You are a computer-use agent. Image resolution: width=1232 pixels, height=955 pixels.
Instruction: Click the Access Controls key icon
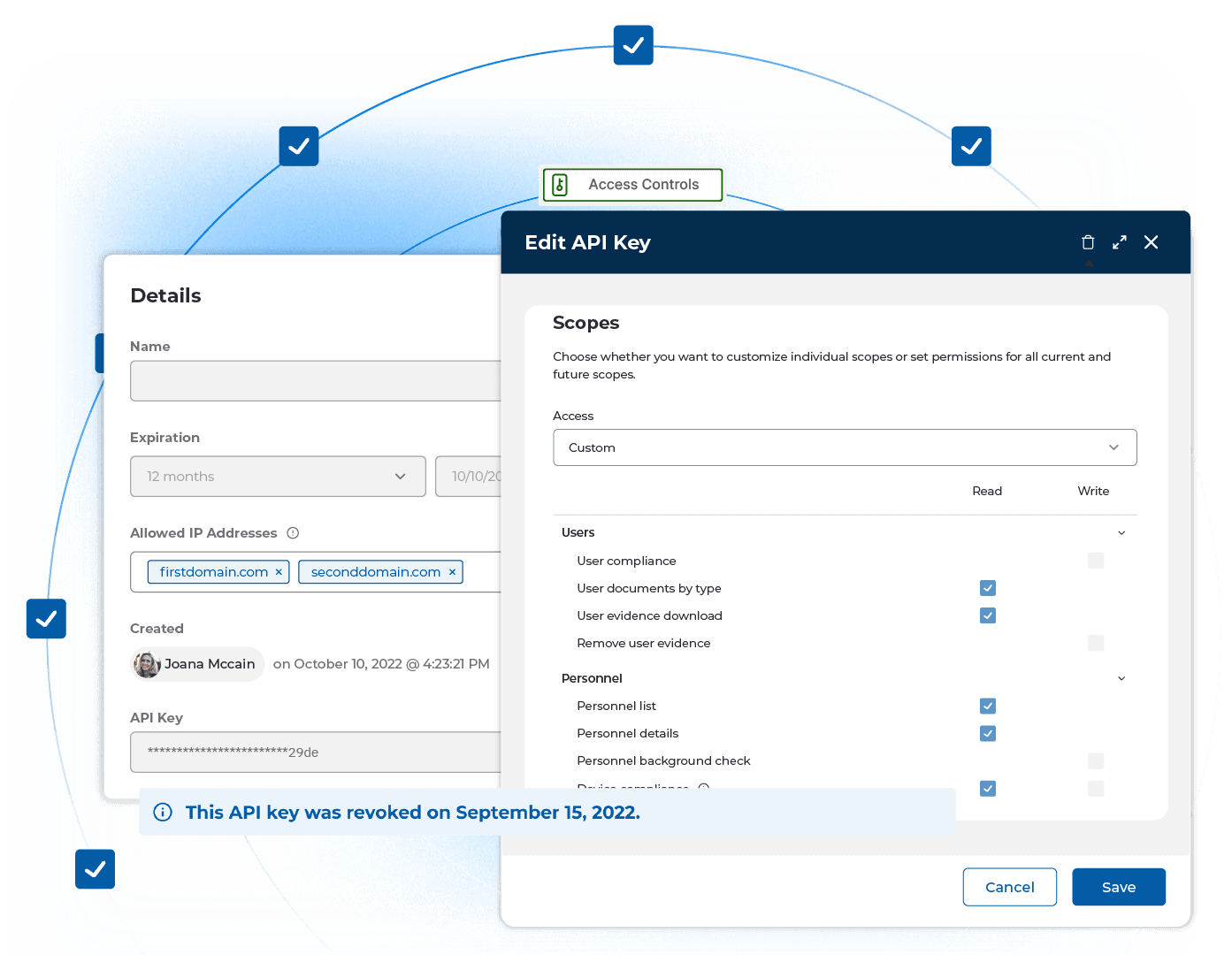[560, 185]
